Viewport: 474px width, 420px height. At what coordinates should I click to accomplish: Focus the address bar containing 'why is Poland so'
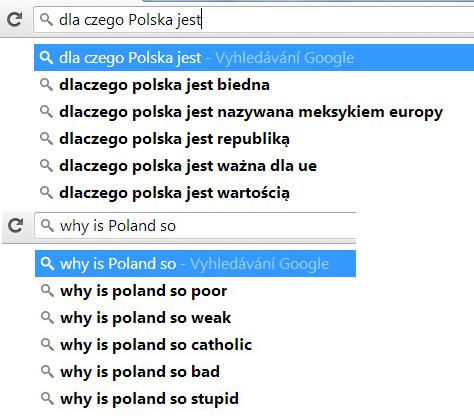[195, 226]
